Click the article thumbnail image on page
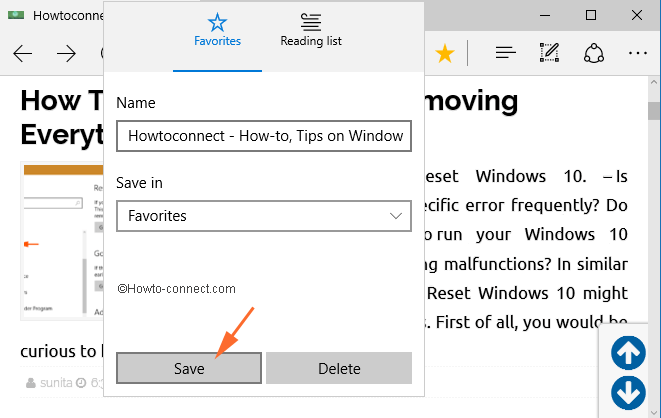This screenshot has width=661, height=418. pyautogui.click(x=62, y=241)
